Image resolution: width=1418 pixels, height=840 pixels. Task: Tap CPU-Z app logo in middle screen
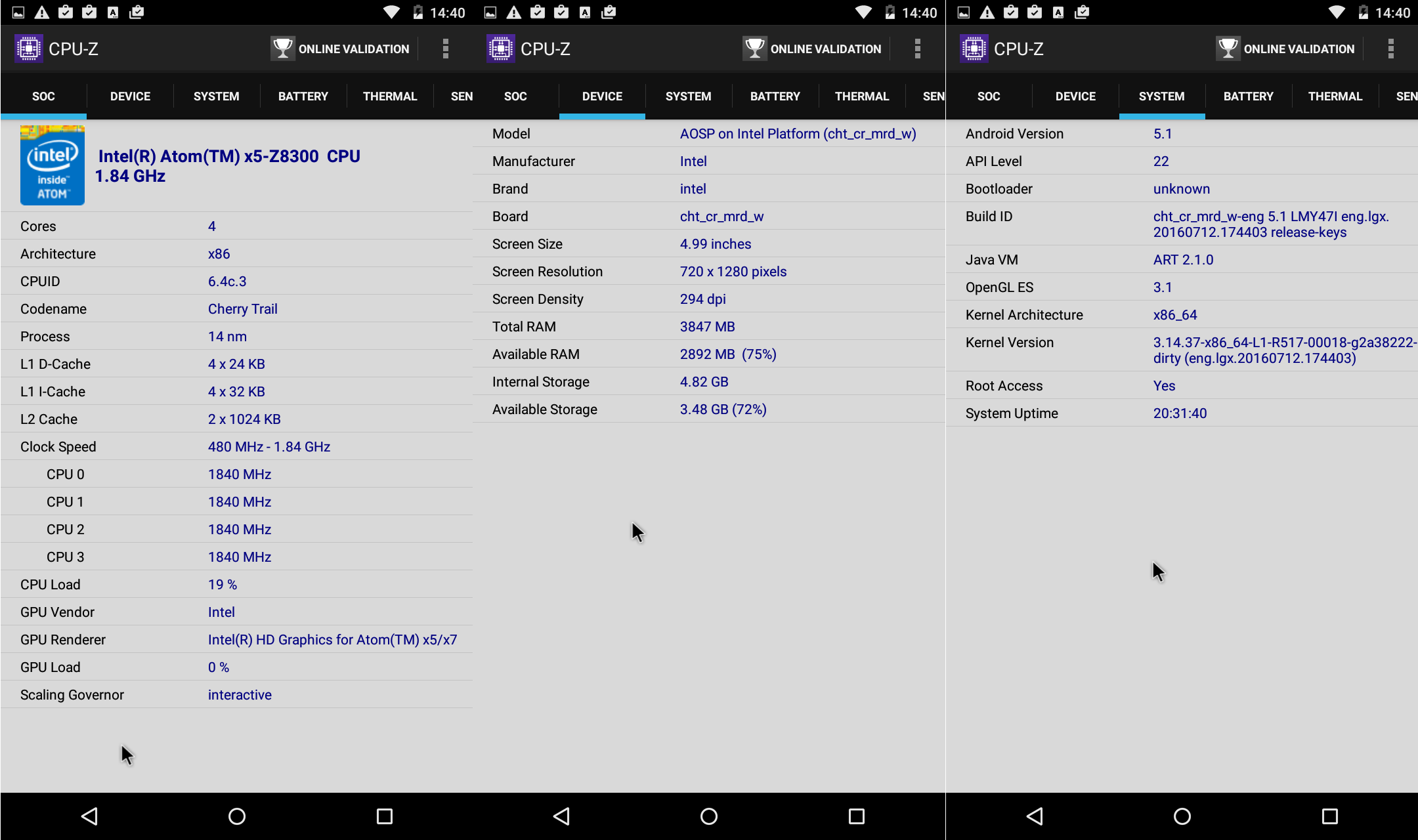pyautogui.click(x=501, y=49)
